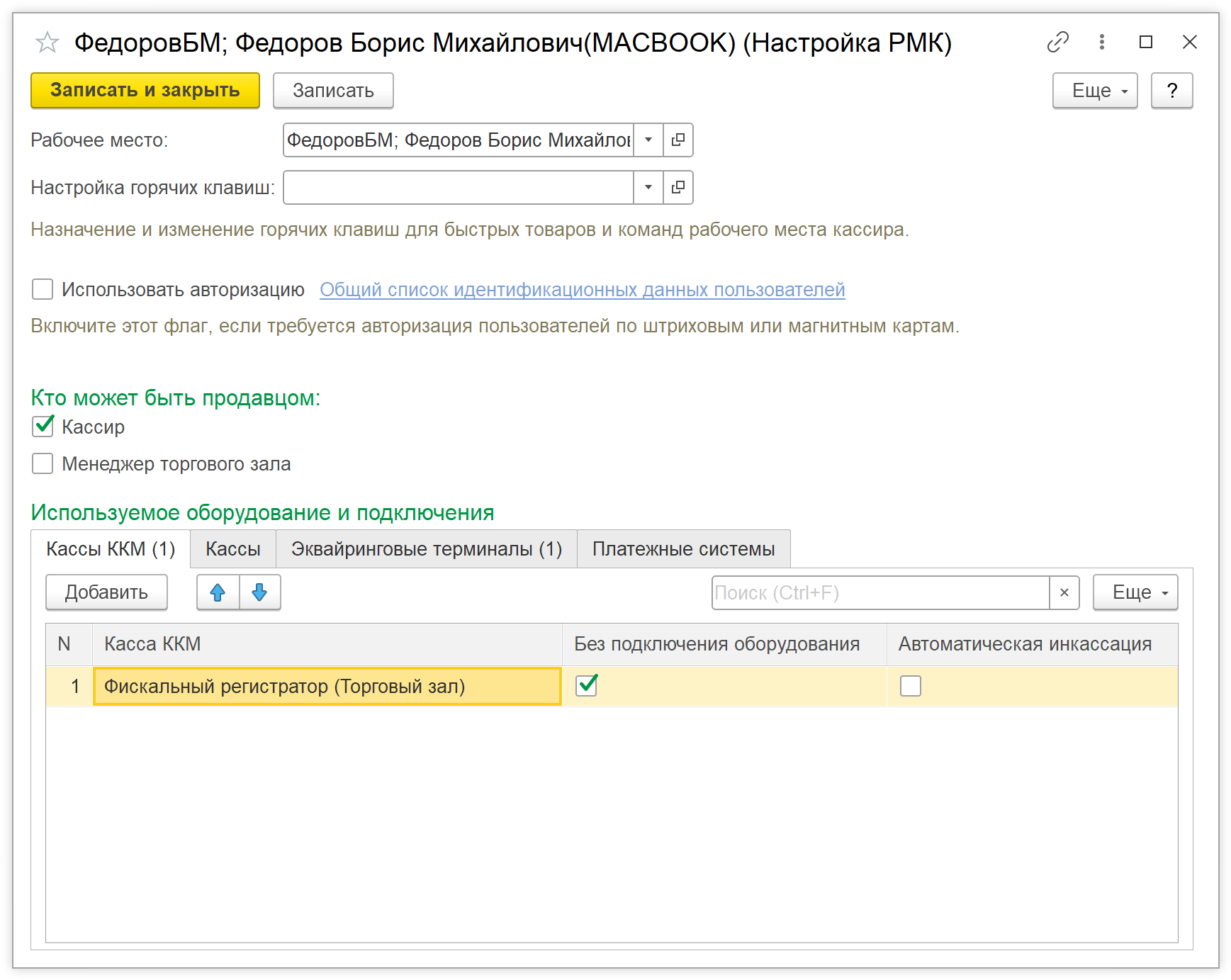Viewport: 1231px width, 980px height.
Task: Move selected row down with arrow
Action: tap(259, 592)
